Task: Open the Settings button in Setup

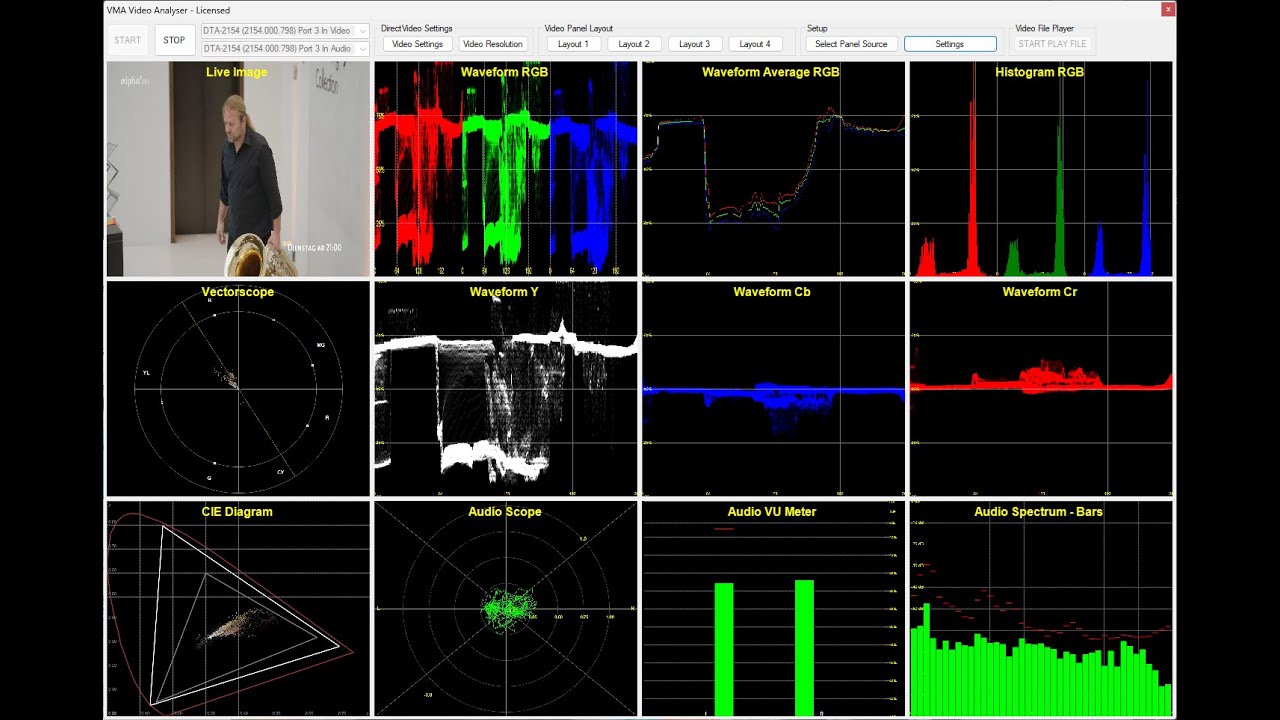Action: click(x=950, y=44)
